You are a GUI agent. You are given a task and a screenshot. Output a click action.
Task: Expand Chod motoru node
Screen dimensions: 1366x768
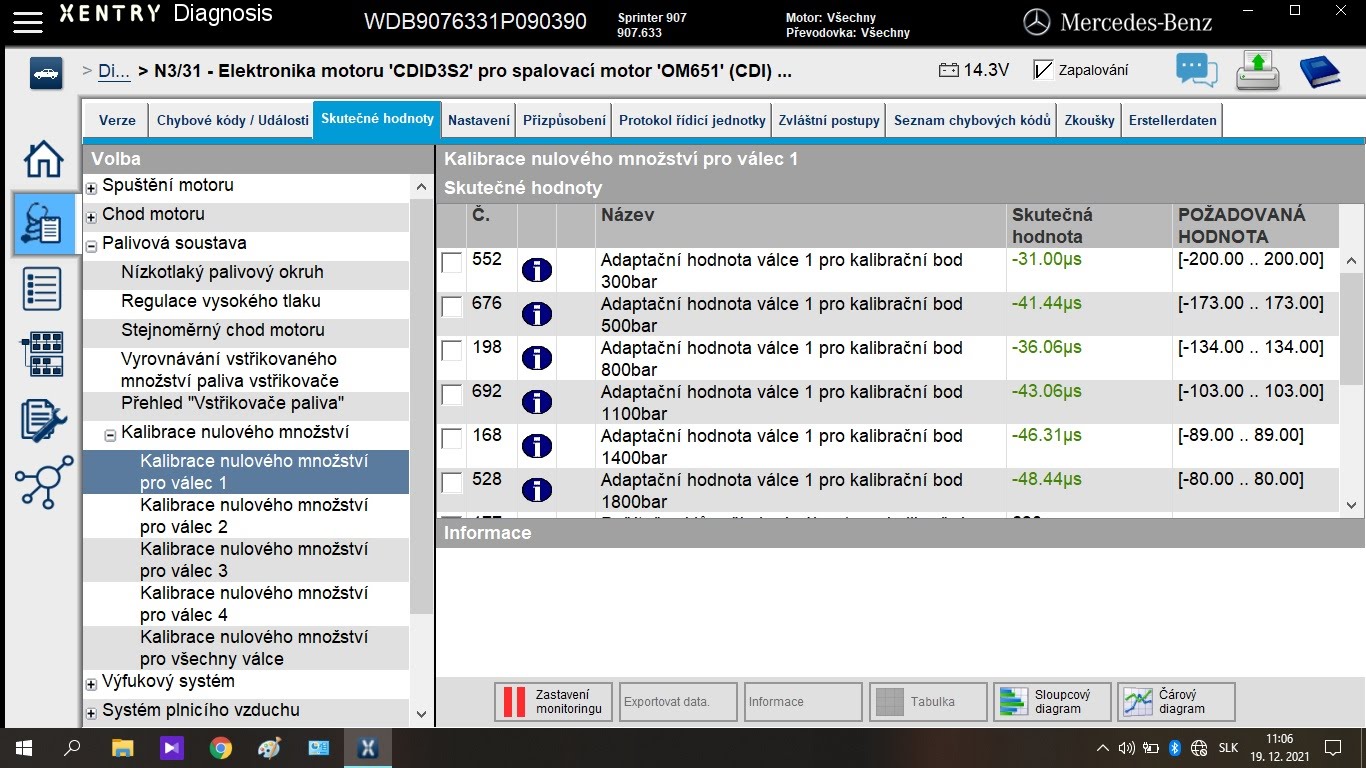(91, 217)
